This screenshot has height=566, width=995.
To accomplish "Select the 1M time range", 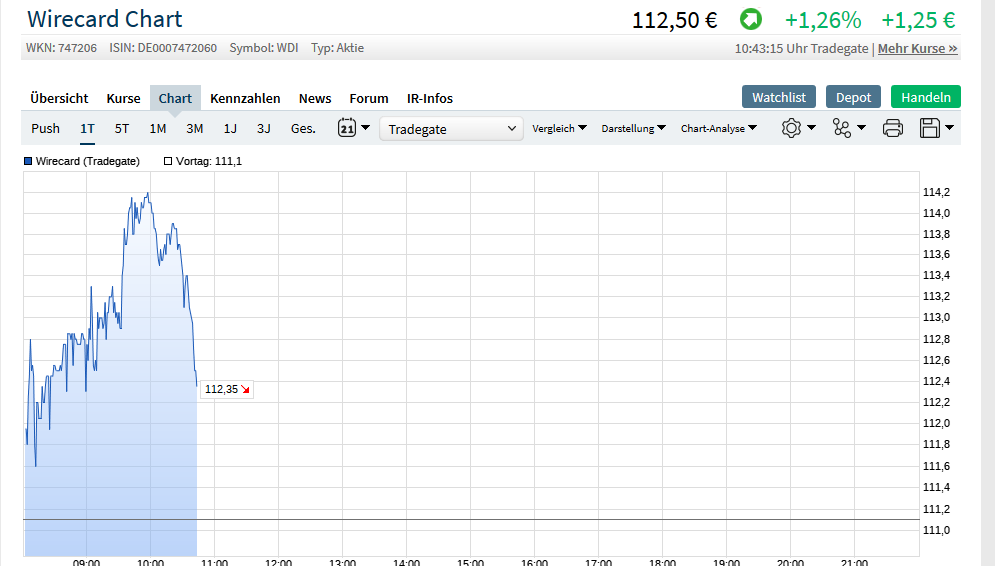I will coord(157,128).
